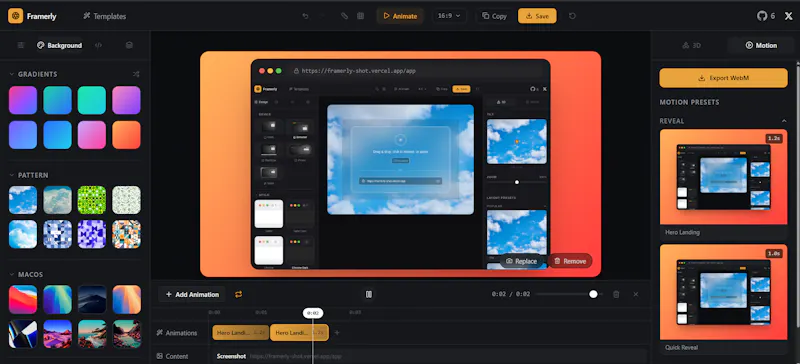This screenshot has height=364, width=800.
Task: Open the stack icon tab in left panel
Action: pos(129,45)
